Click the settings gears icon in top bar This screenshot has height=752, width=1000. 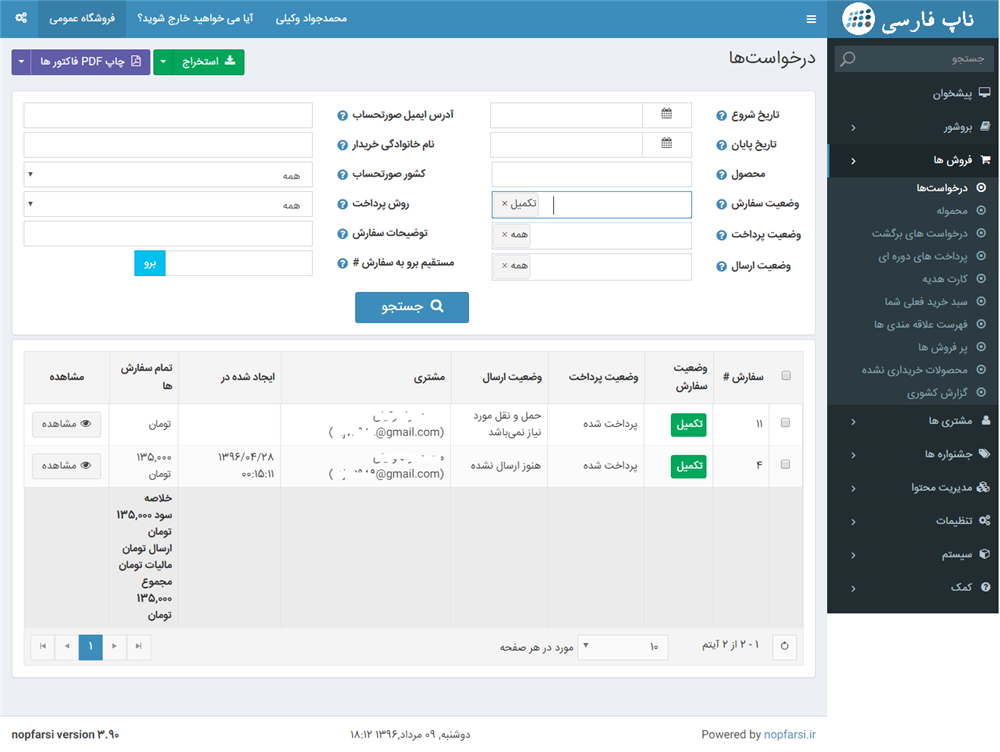pos(20,18)
